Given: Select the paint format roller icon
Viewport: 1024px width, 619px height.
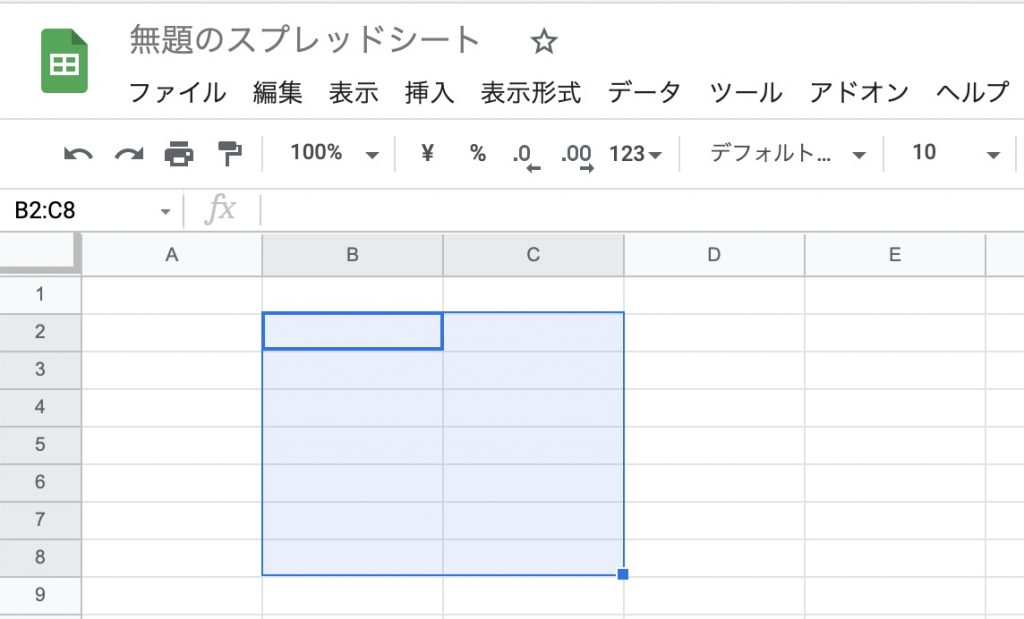Looking at the screenshot, I should [230, 154].
